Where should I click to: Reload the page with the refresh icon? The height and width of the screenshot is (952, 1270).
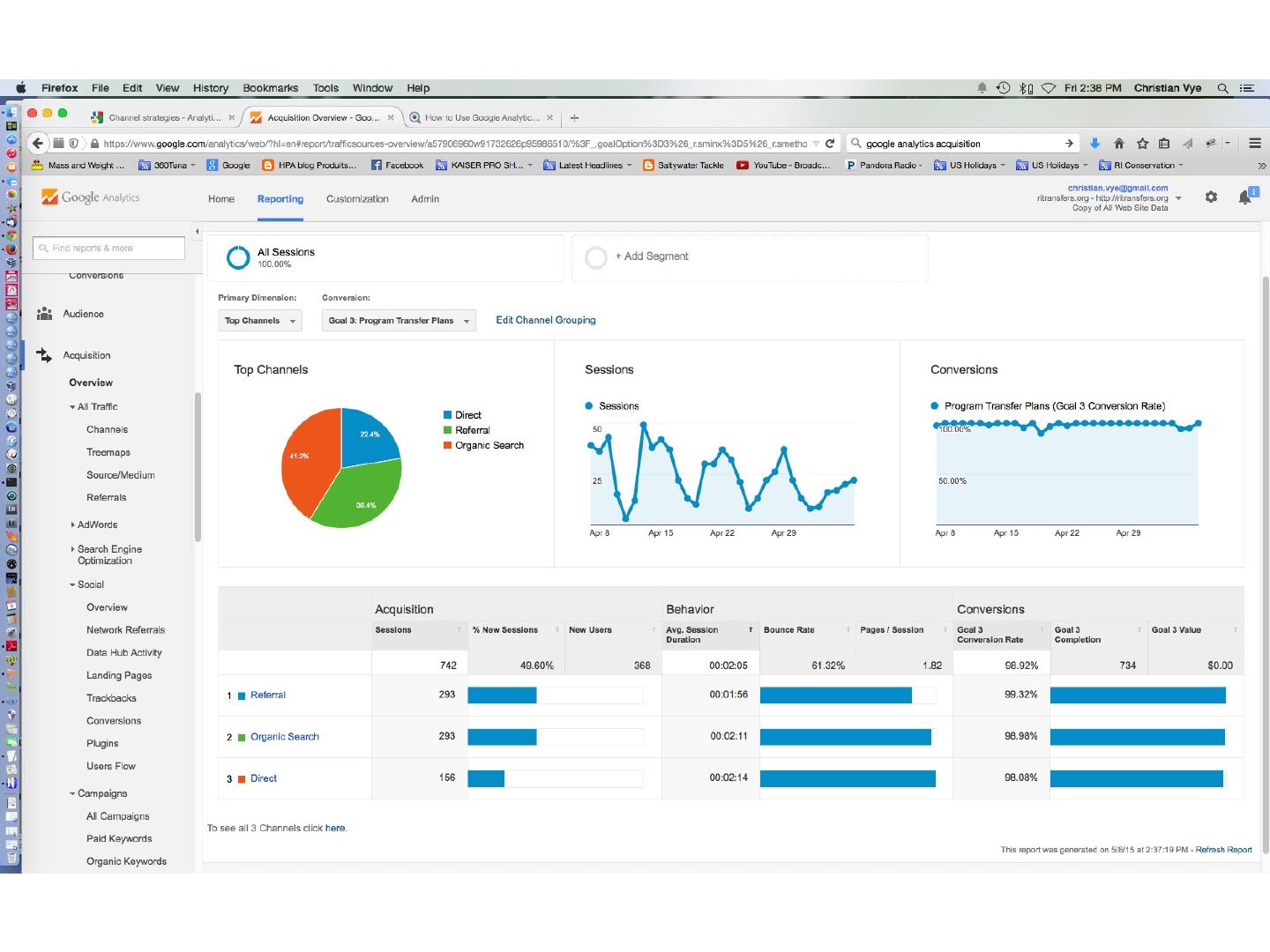tap(830, 144)
